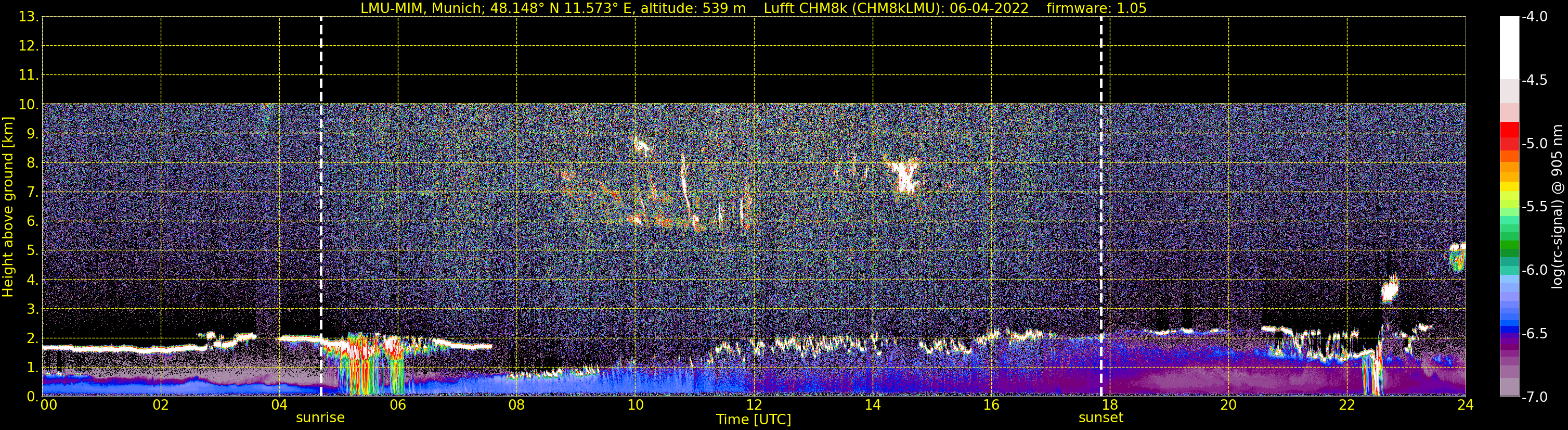Click the white section of the colorbar
This screenshot has height=430, width=1568.
point(1510,47)
